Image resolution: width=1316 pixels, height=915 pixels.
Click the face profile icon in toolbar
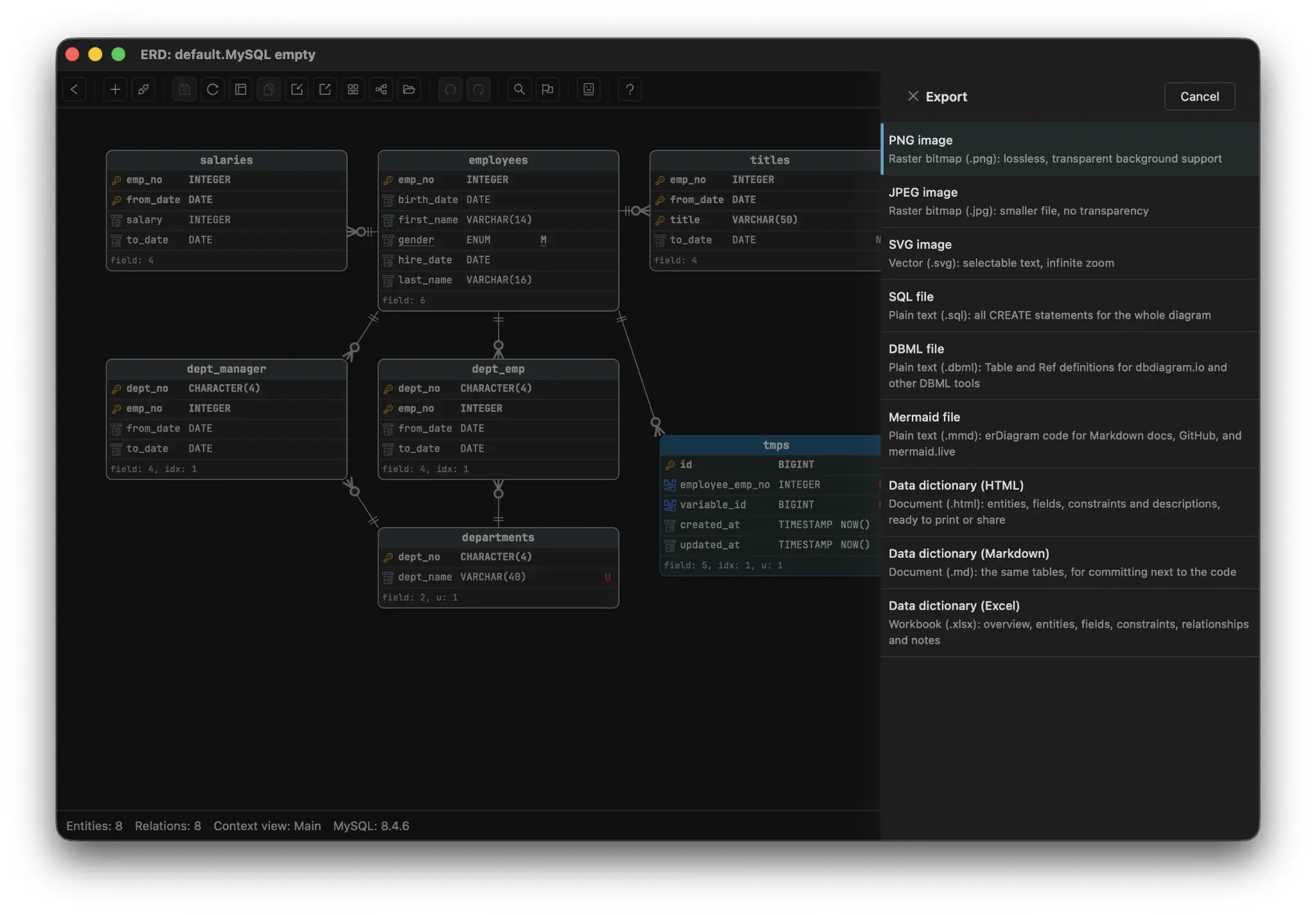[x=589, y=89]
